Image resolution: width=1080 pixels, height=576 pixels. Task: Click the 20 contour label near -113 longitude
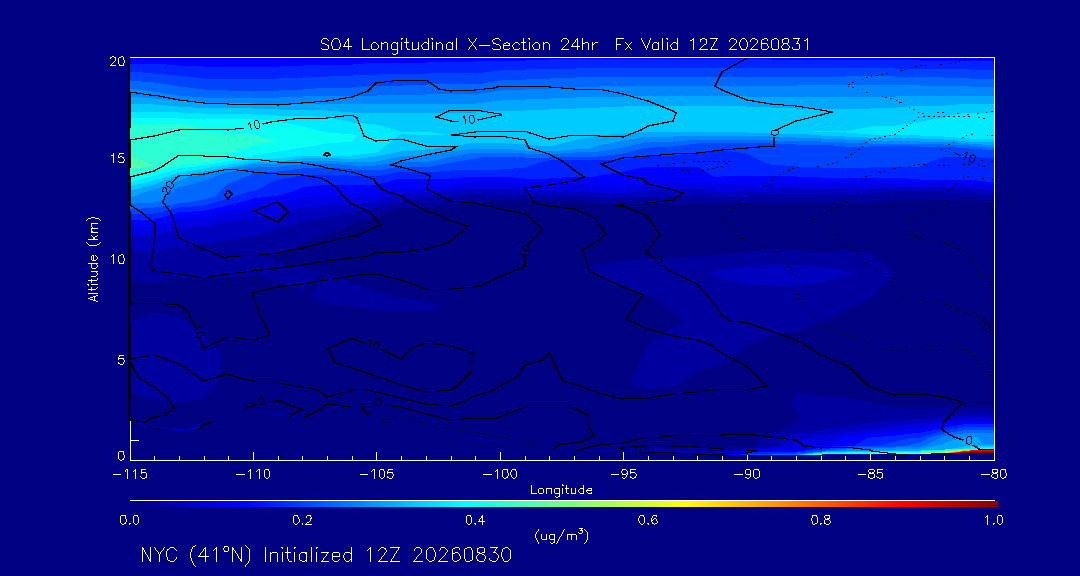[x=169, y=185]
